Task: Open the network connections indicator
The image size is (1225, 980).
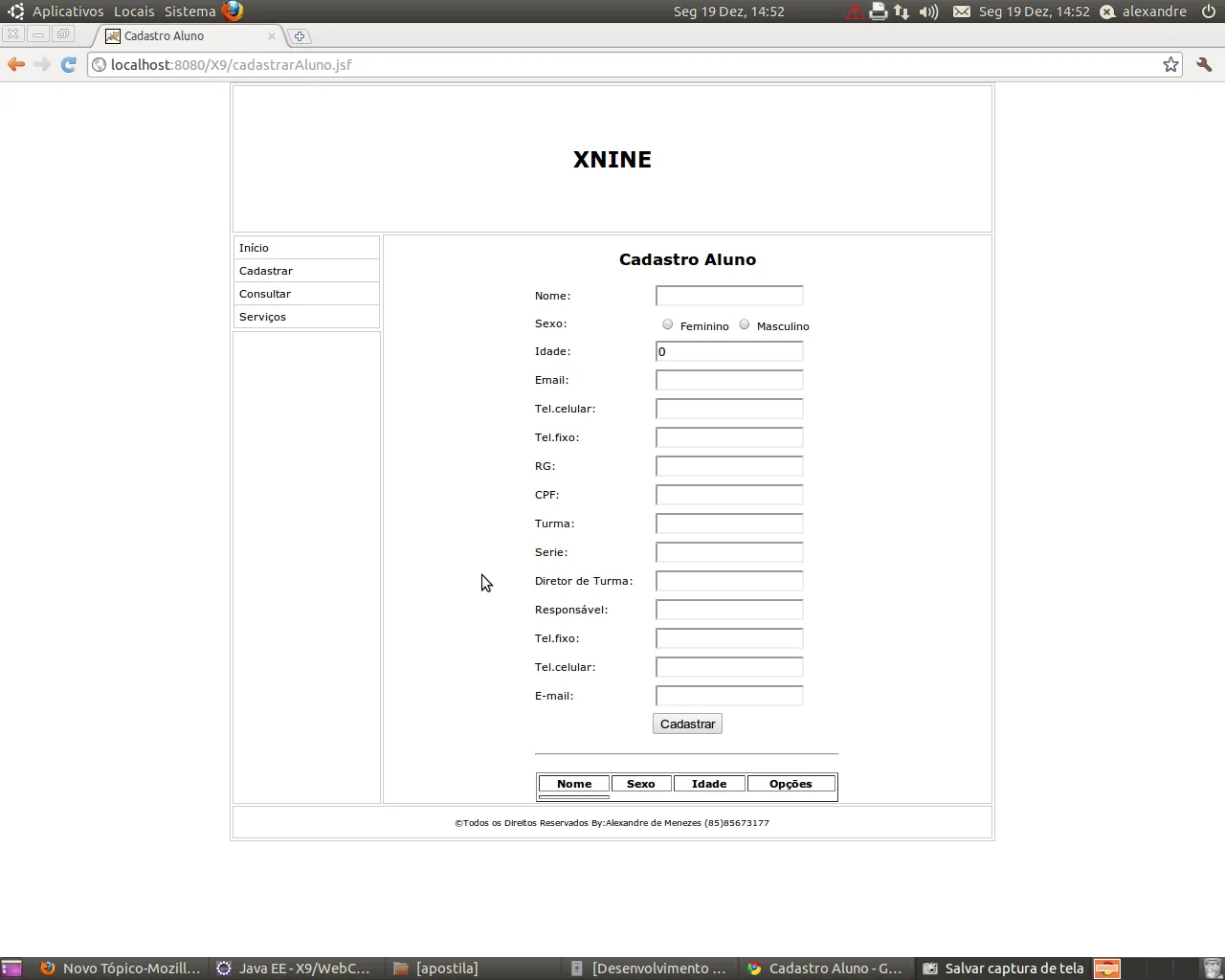Action: click(x=902, y=11)
